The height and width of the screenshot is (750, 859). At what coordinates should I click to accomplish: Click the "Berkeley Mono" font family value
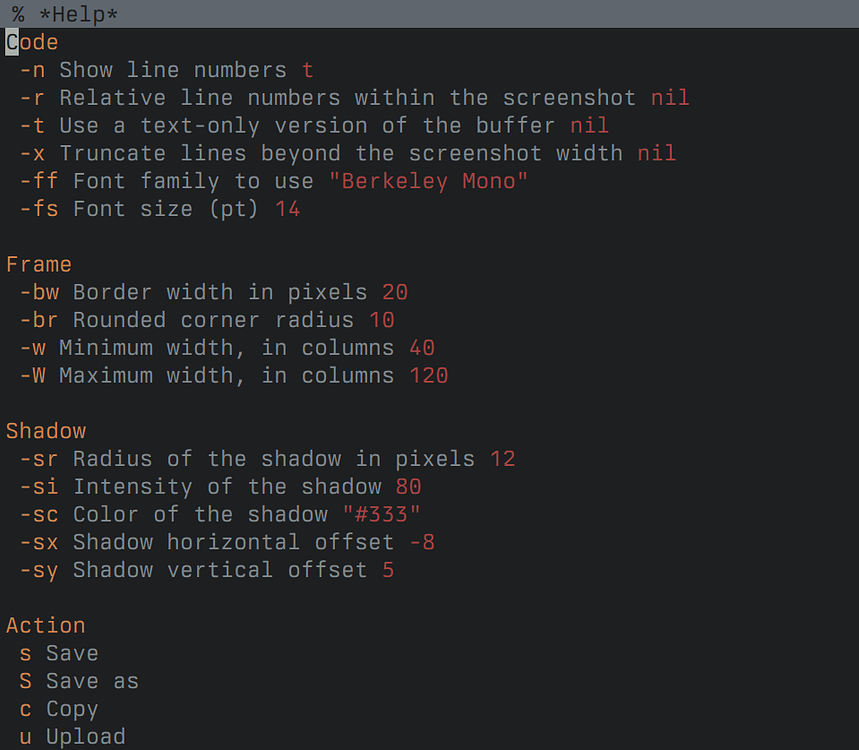click(428, 181)
